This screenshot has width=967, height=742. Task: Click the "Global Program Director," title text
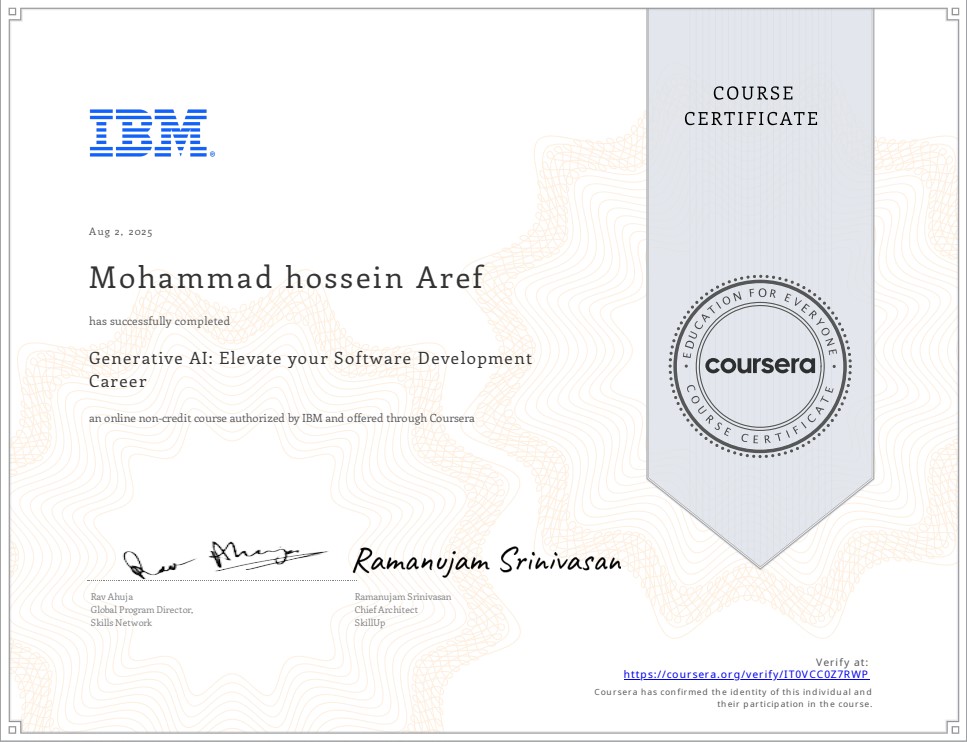coord(141,610)
